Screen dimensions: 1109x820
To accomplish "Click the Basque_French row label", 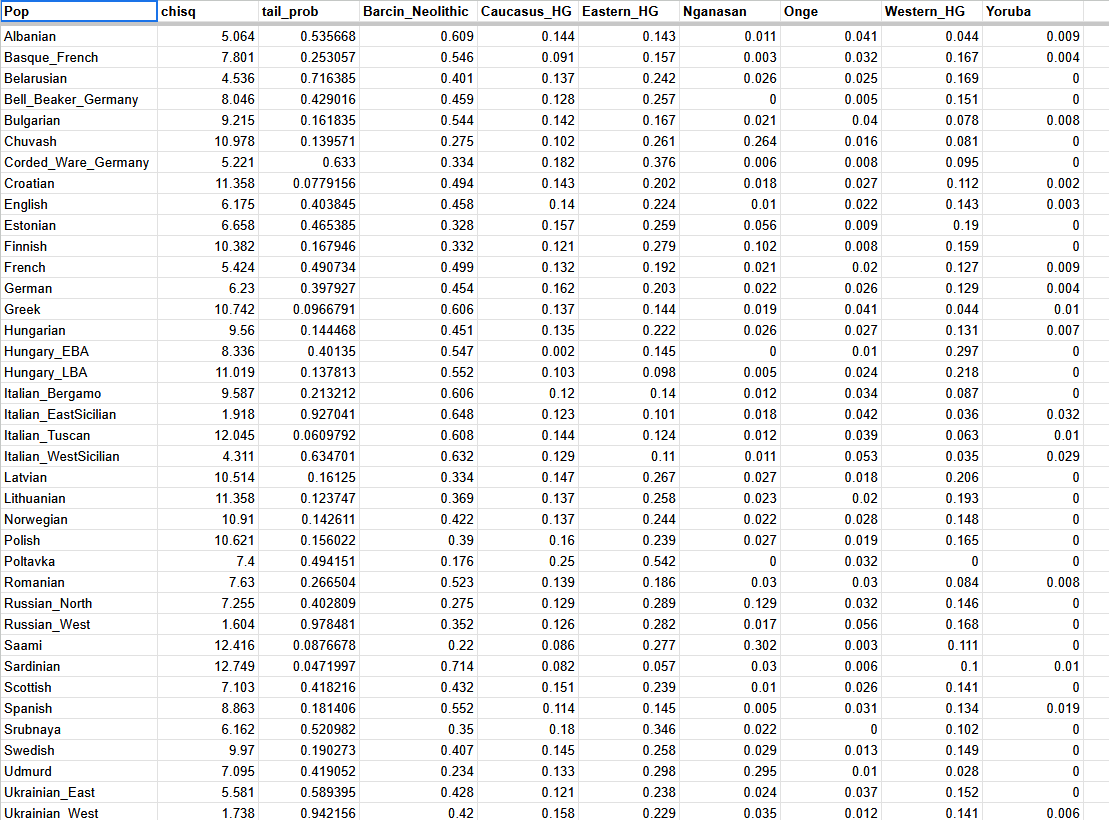I will click(x=51, y=57).
